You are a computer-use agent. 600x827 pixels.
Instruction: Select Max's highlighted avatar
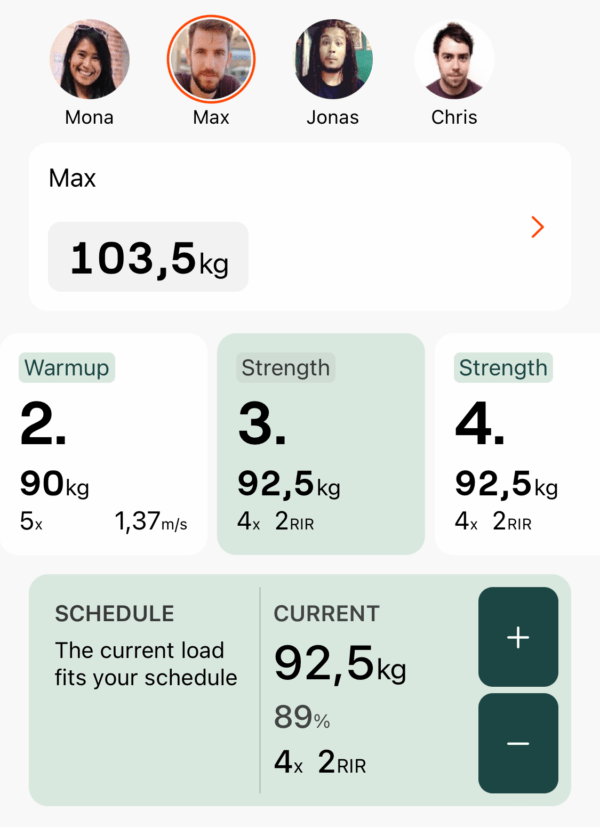(x=211, y=58)
